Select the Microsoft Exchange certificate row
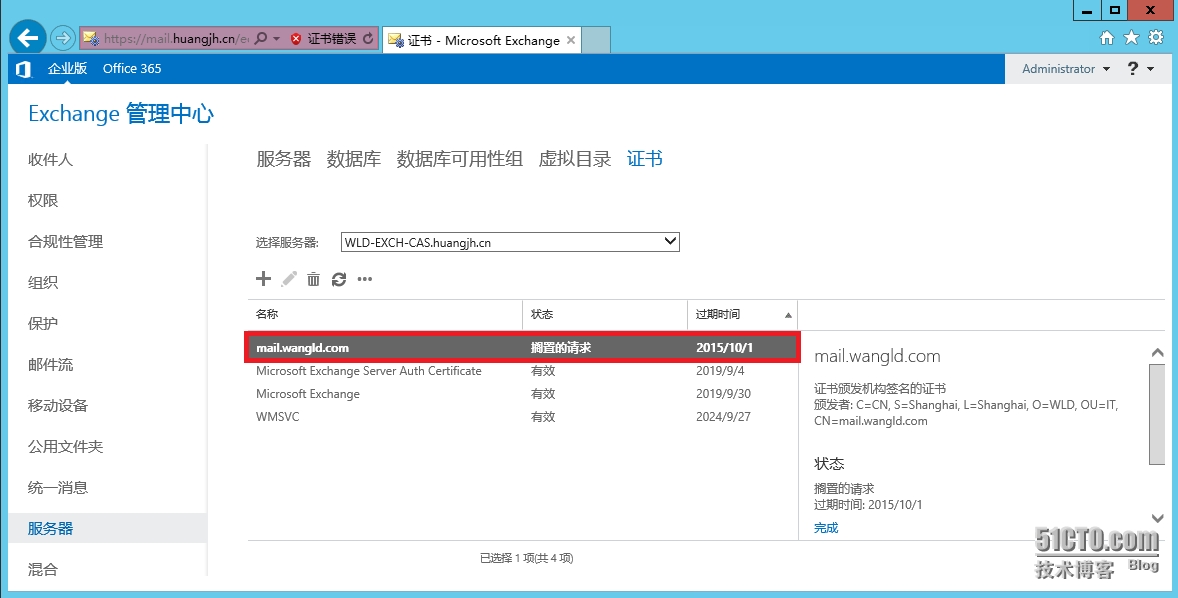This screenshot has width=1178, height=598. pos(522,394)
